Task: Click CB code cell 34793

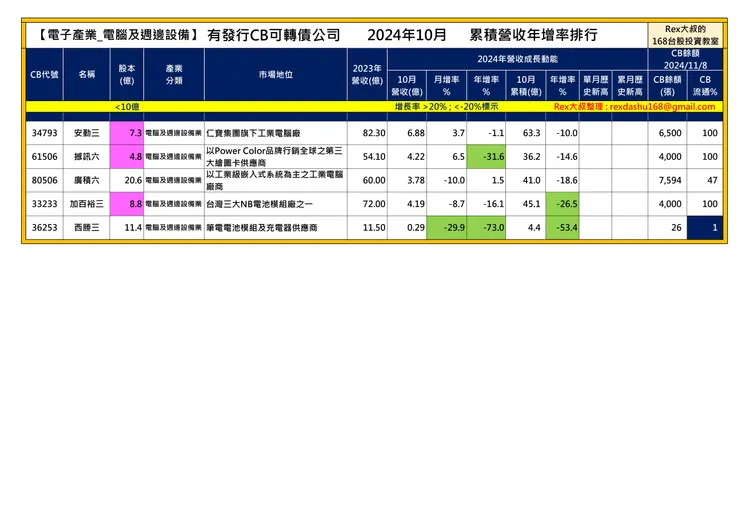Action: pos(44,133)
